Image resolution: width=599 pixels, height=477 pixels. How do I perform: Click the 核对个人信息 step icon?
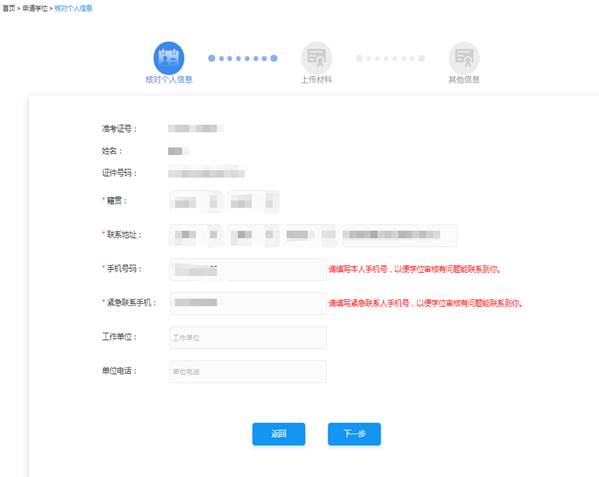point(169,58)
